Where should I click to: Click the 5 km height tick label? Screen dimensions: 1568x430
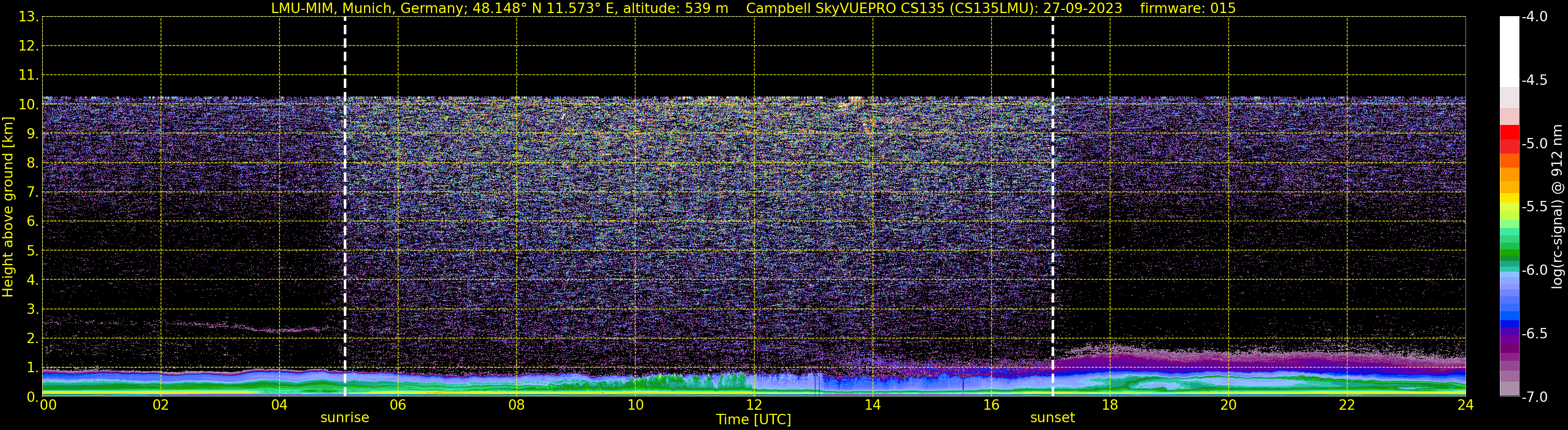(x=31, y=251)
